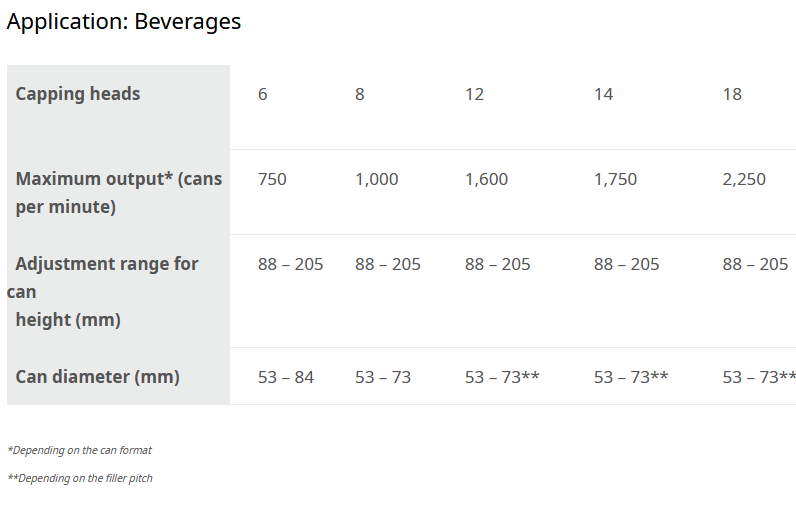
Task: Click the 1,600 maximum output value
Action: click(487, 180)
